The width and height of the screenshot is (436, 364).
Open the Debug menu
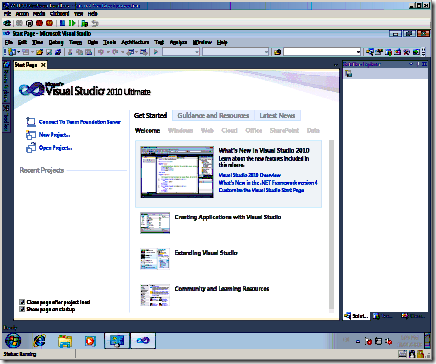coord(56,42)
